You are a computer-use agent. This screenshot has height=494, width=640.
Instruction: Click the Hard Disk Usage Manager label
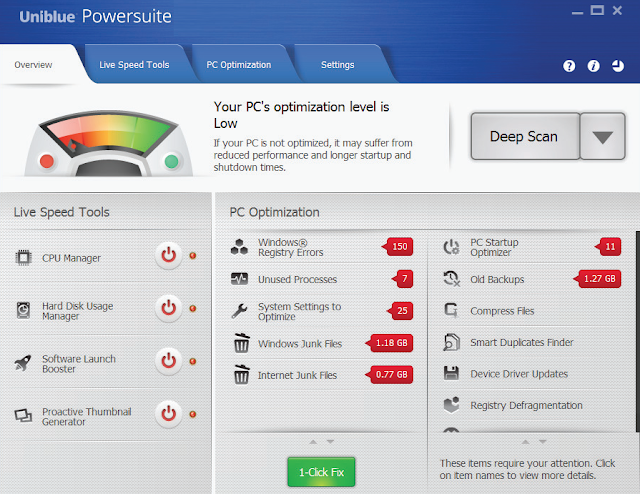click(78, 311)
